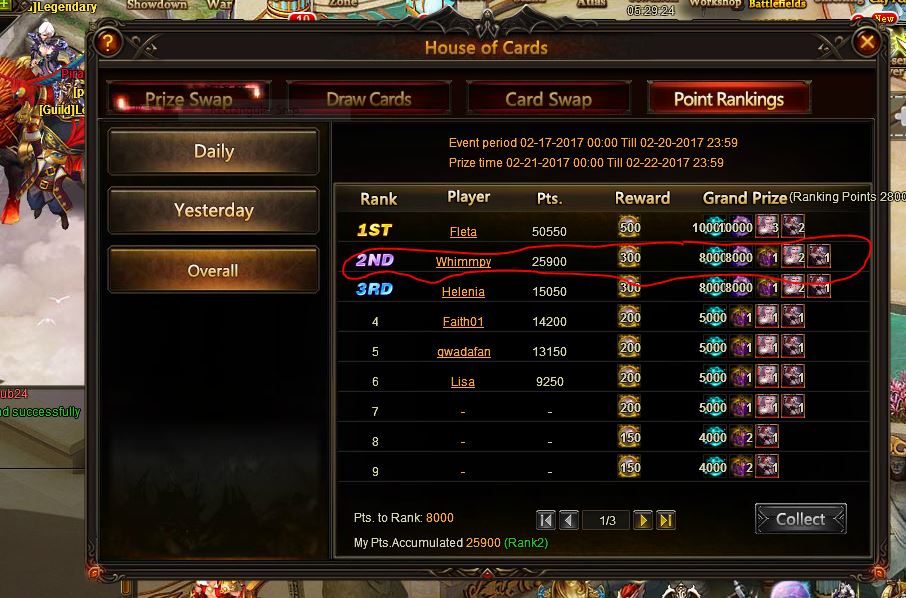
Task: Click the page number field 1/3
Action: (x=607, y=521)
